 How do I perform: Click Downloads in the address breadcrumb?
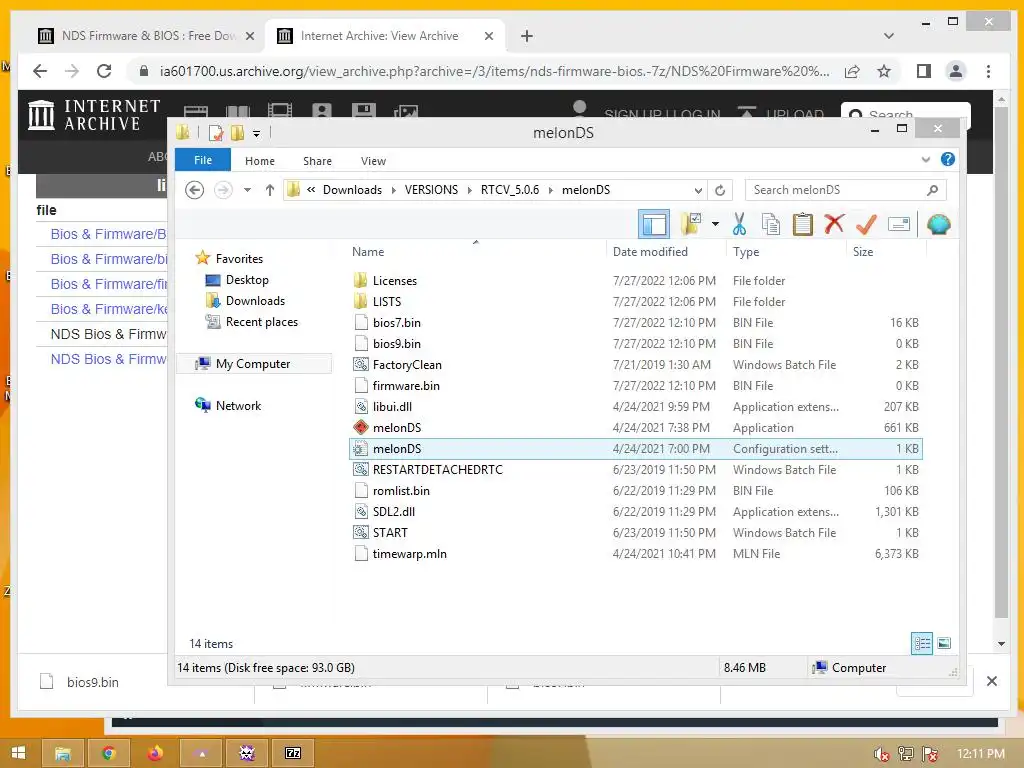coord(352,190)
